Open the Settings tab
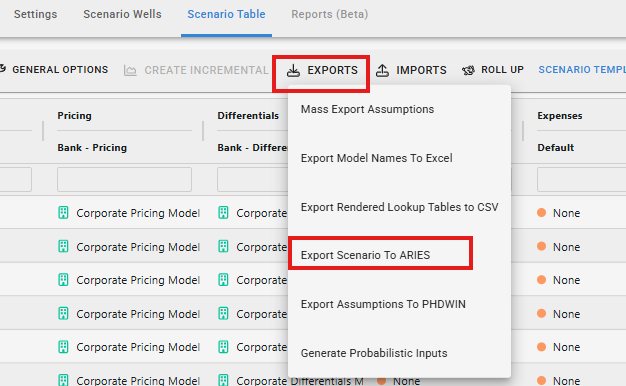 pos(36,14)
